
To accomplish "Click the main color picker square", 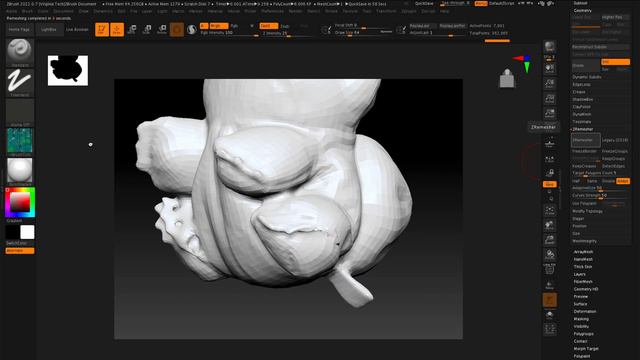I will 20,201.
